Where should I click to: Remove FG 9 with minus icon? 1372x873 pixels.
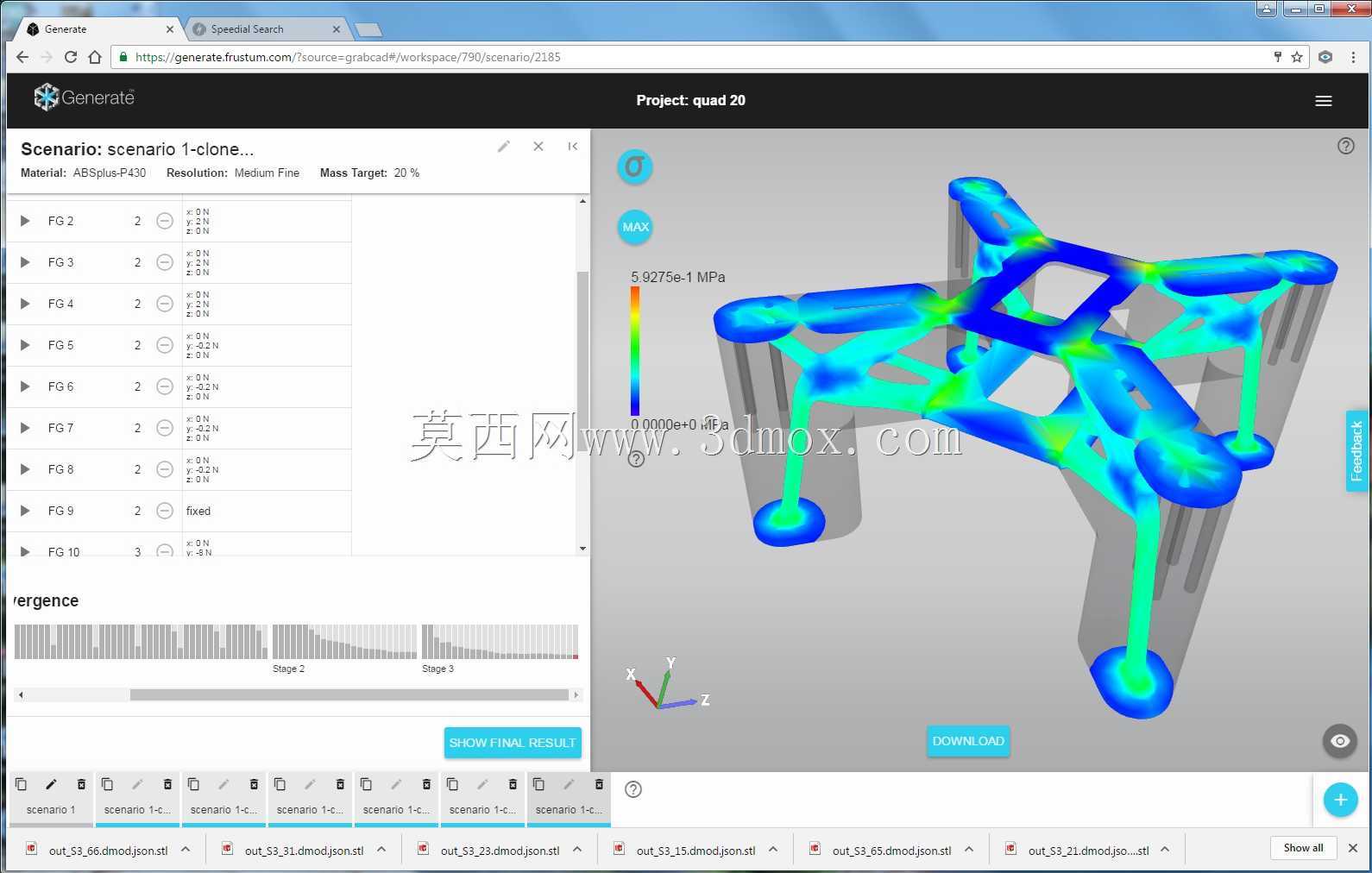pyautogui.click(x=164, y=511)
